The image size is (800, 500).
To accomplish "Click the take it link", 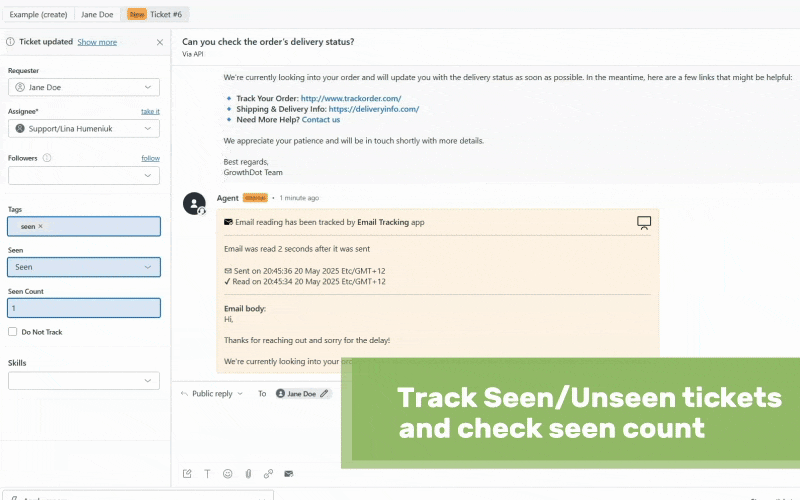I will 150,111.
